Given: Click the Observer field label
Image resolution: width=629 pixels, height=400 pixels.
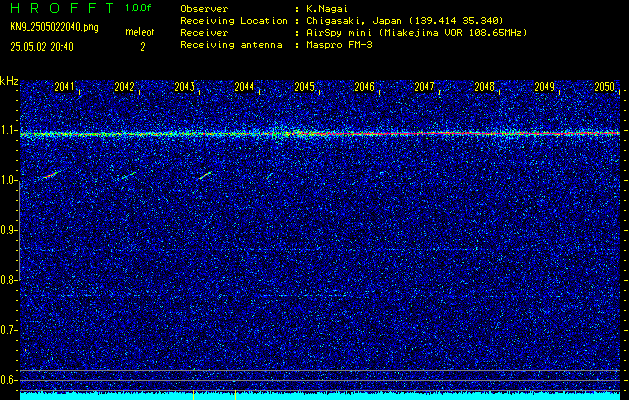Looking at the screenshot, I should coord(204,9).
